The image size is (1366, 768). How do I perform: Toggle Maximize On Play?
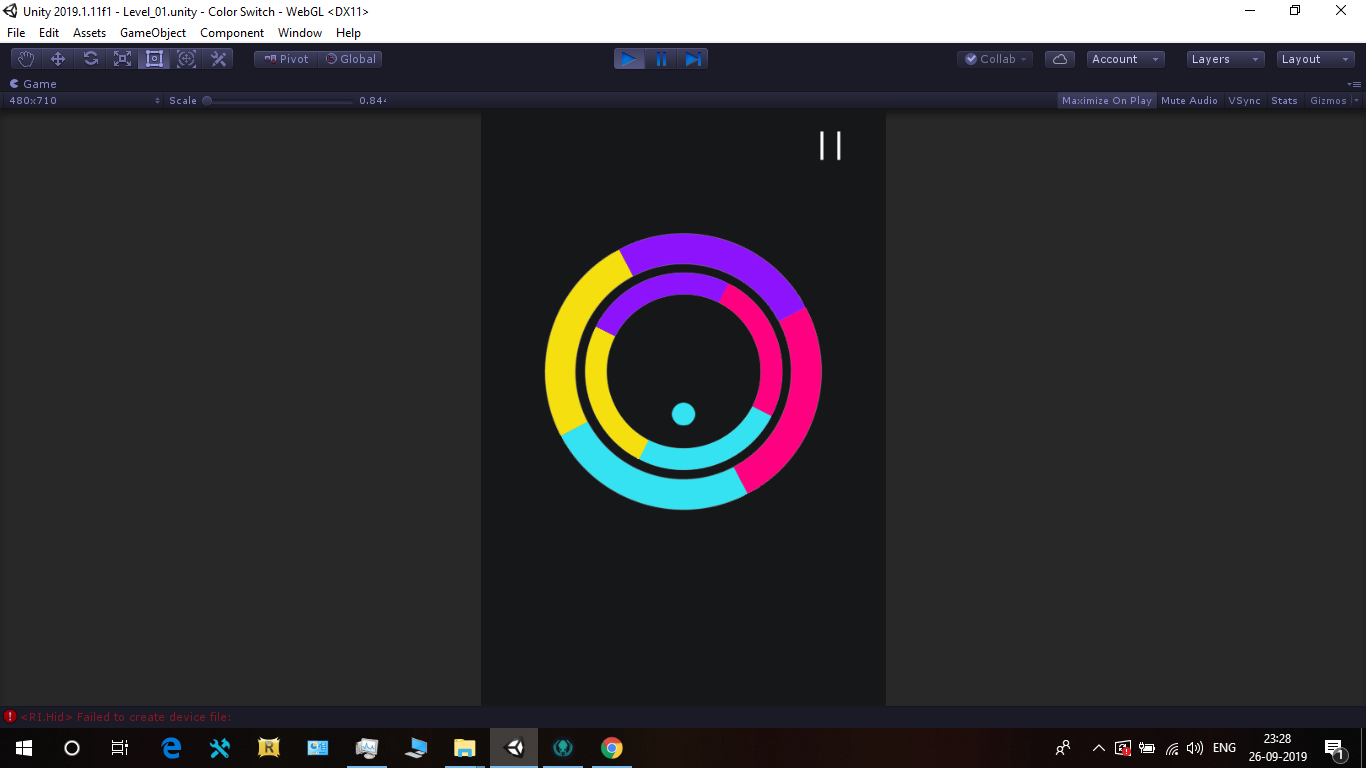tap(1107, 100)
